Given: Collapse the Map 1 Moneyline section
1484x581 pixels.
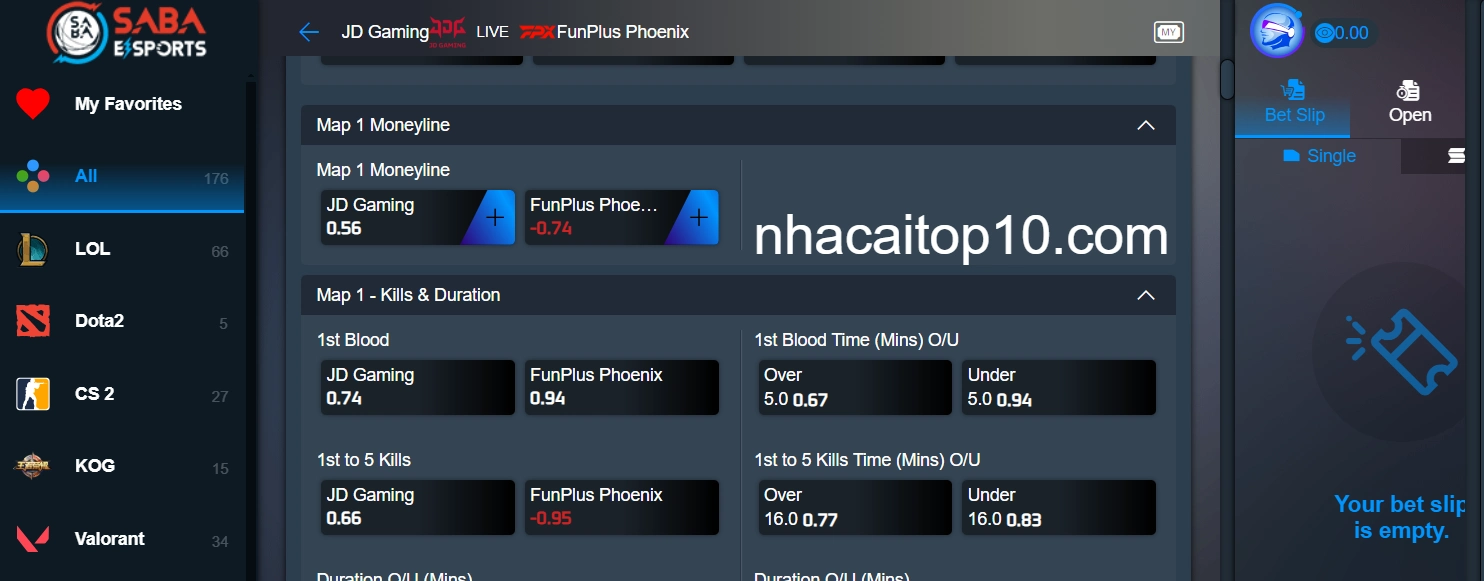Looking at the screenshot, I should (x=1146, y=125).
